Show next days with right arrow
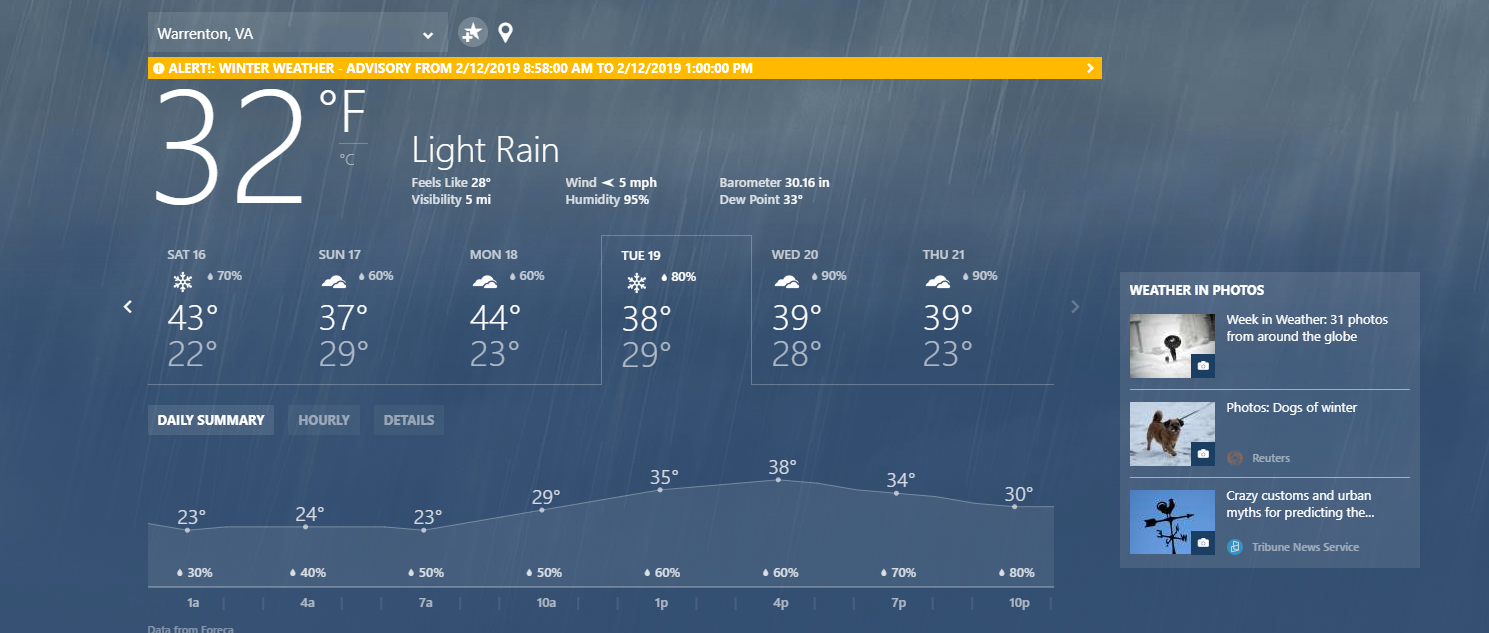 tap(1076, 306)
